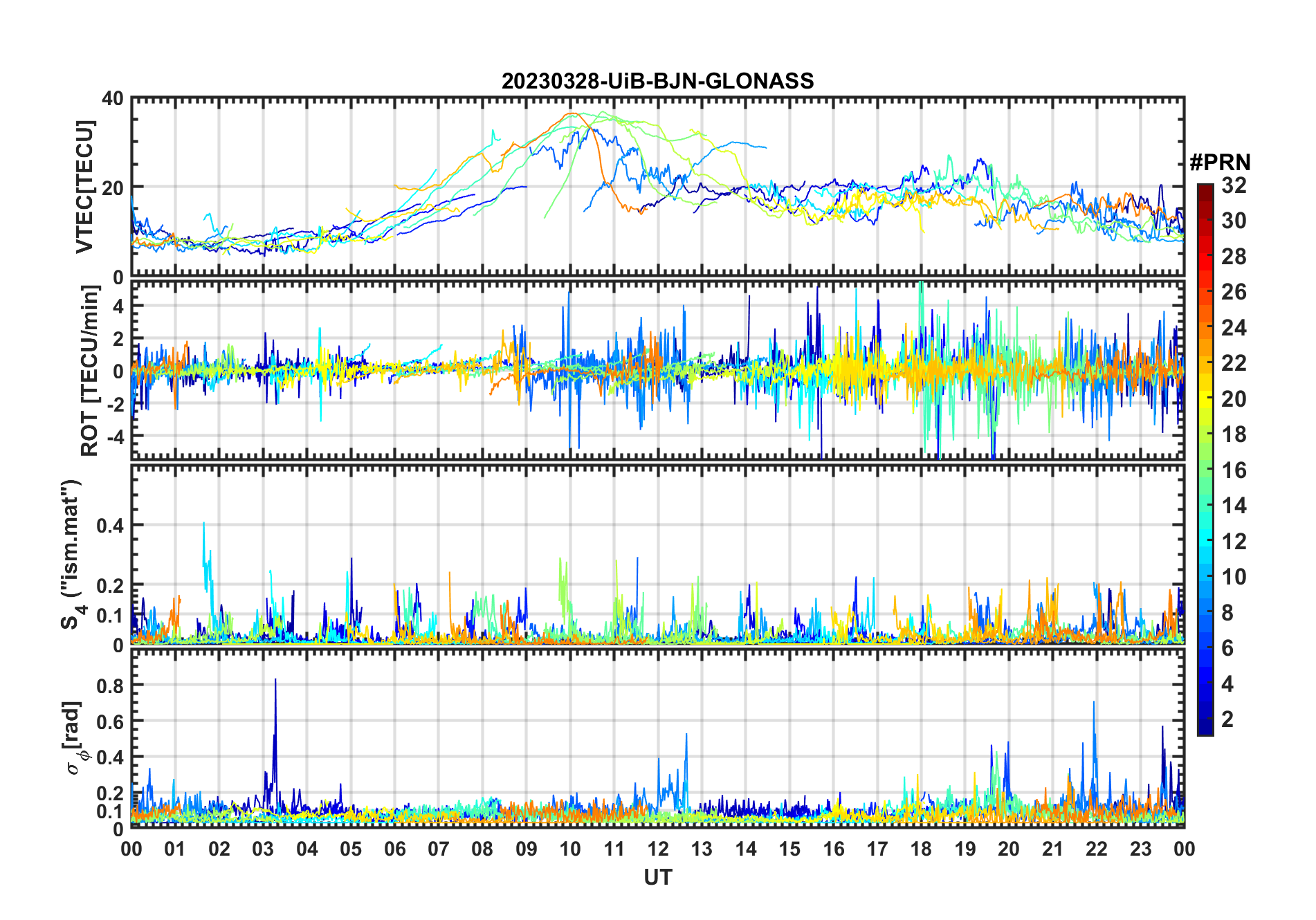Click the colorbar tick label 32
This screenshot has width=1316, height=920.
1233,185
